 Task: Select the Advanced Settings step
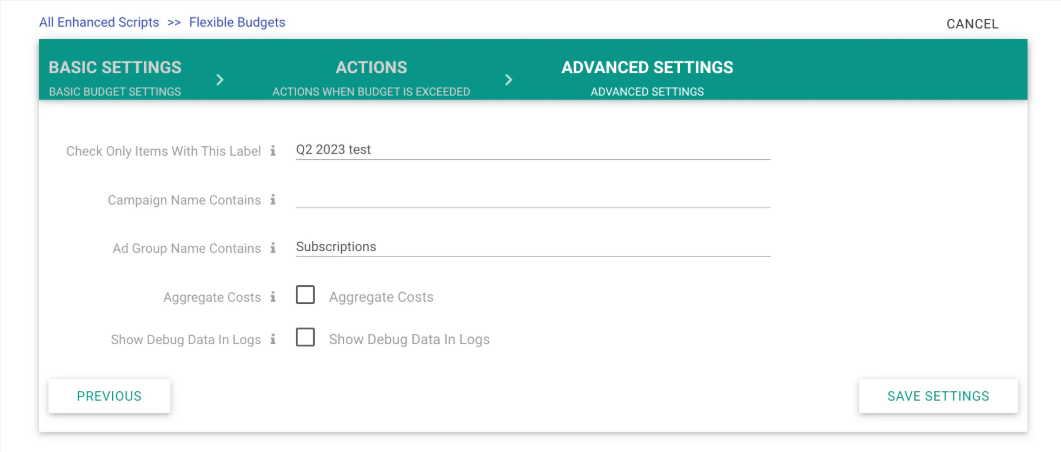coord(647,77)
